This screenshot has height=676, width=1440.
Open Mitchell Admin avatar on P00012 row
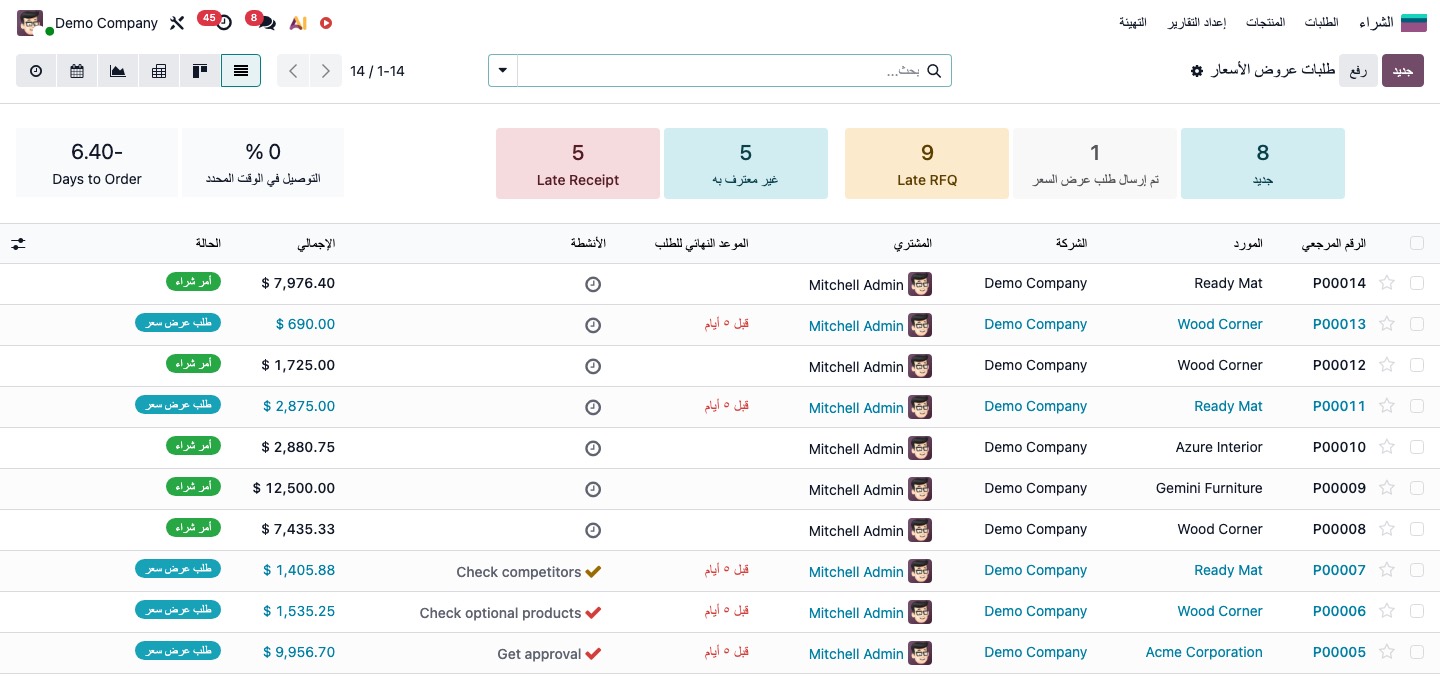click(920, 366)
